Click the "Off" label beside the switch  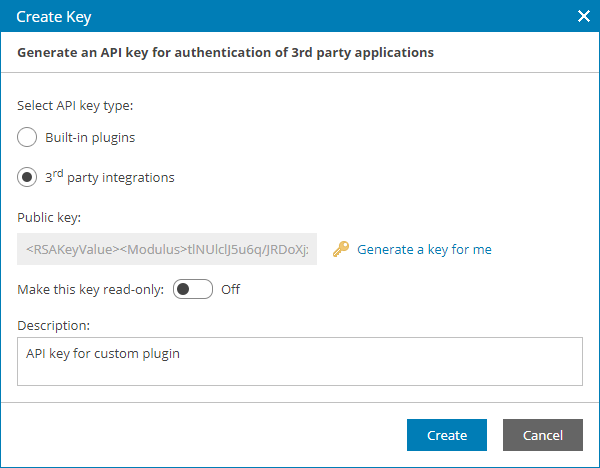point(231,290)
